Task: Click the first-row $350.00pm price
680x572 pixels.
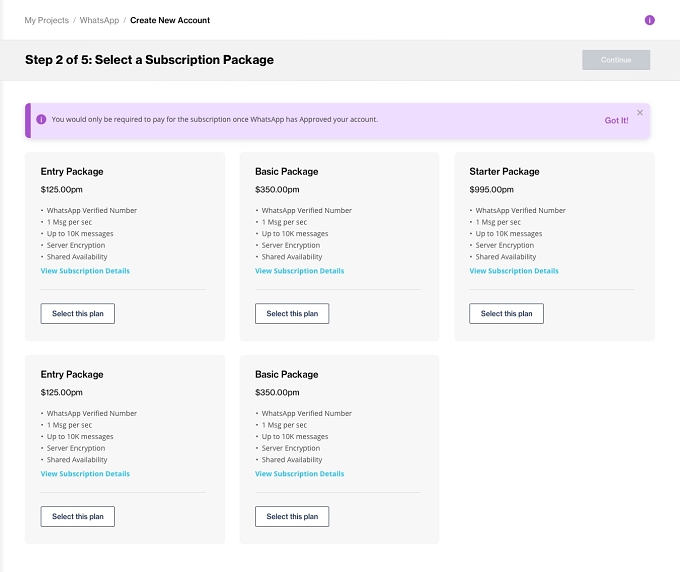Action: (x=277, y=190)
